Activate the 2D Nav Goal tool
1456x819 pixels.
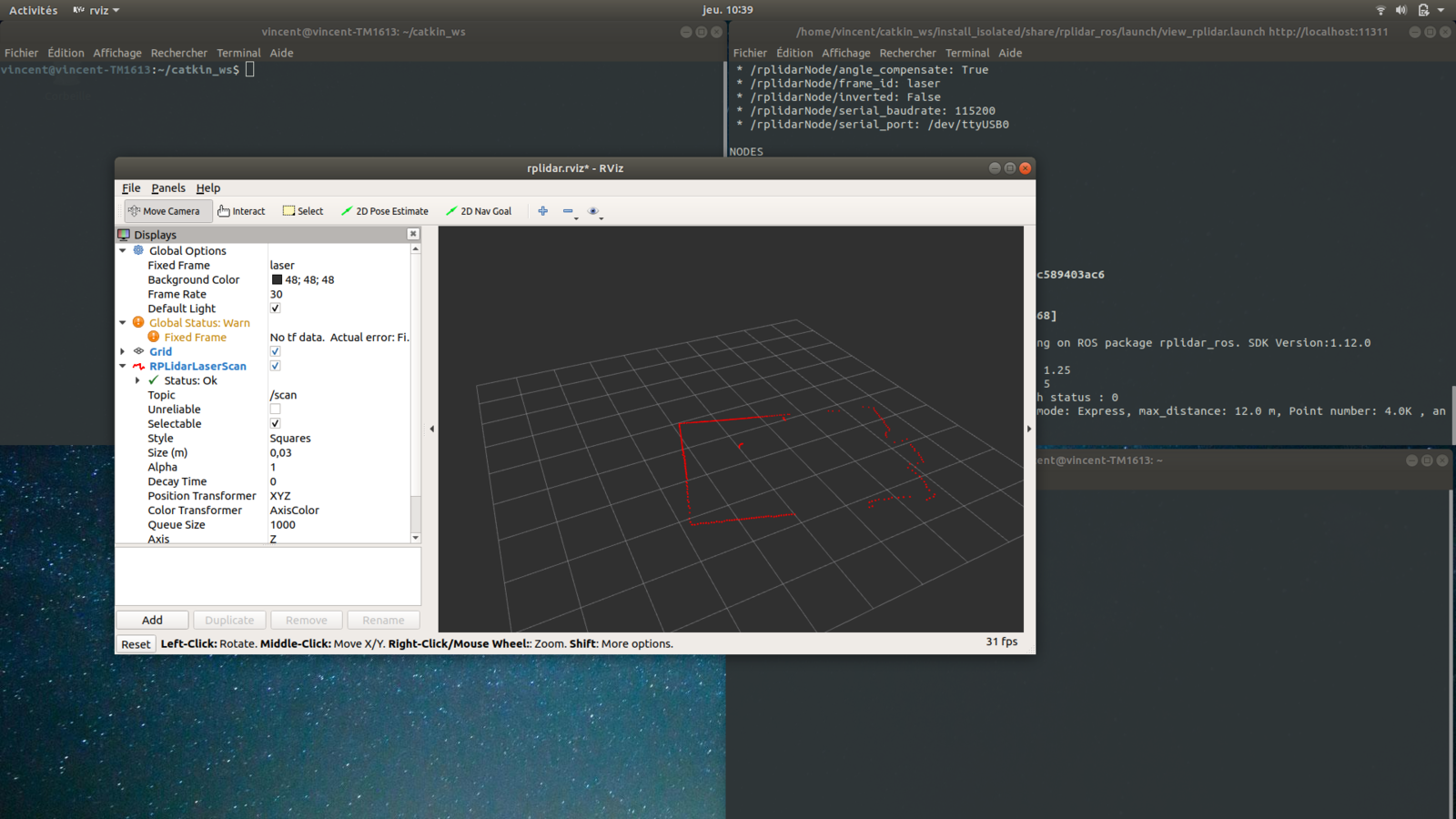click(x=479, y=211)
